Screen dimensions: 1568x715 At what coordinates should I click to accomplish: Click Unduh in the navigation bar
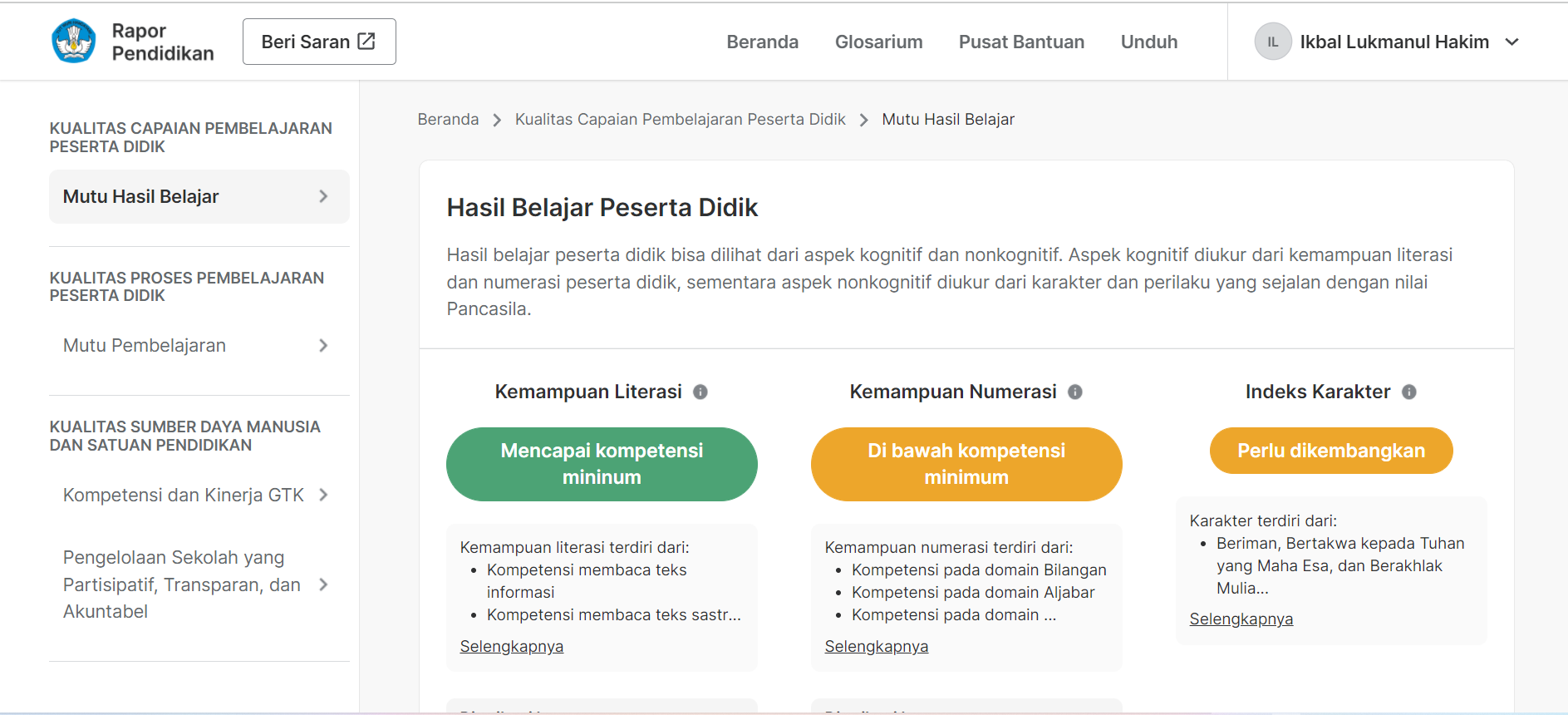pos(1148,42)
